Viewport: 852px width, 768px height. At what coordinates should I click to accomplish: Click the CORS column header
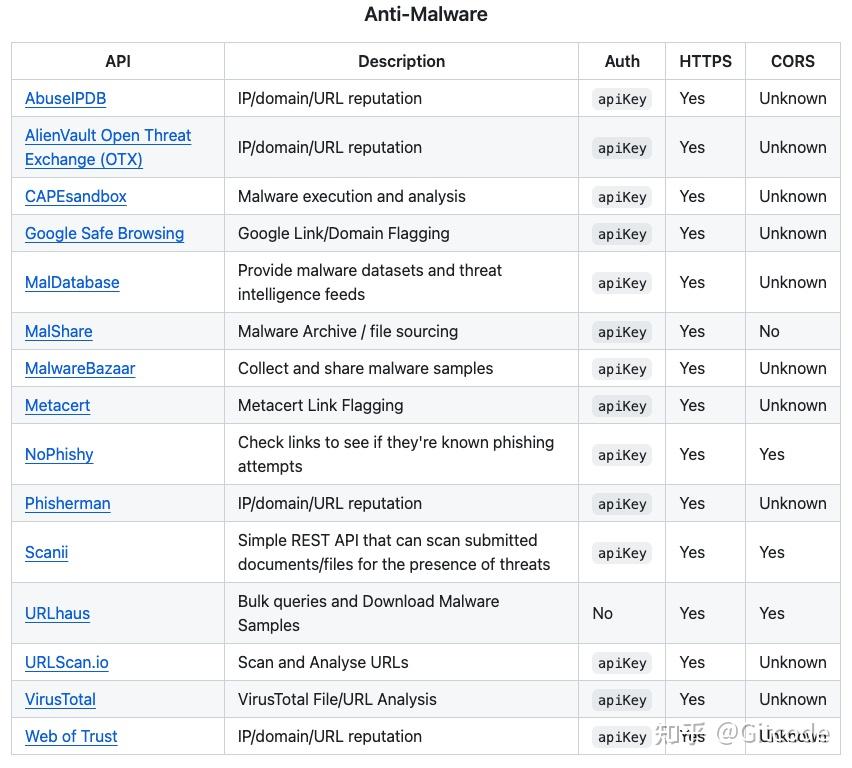coord(792,62)
